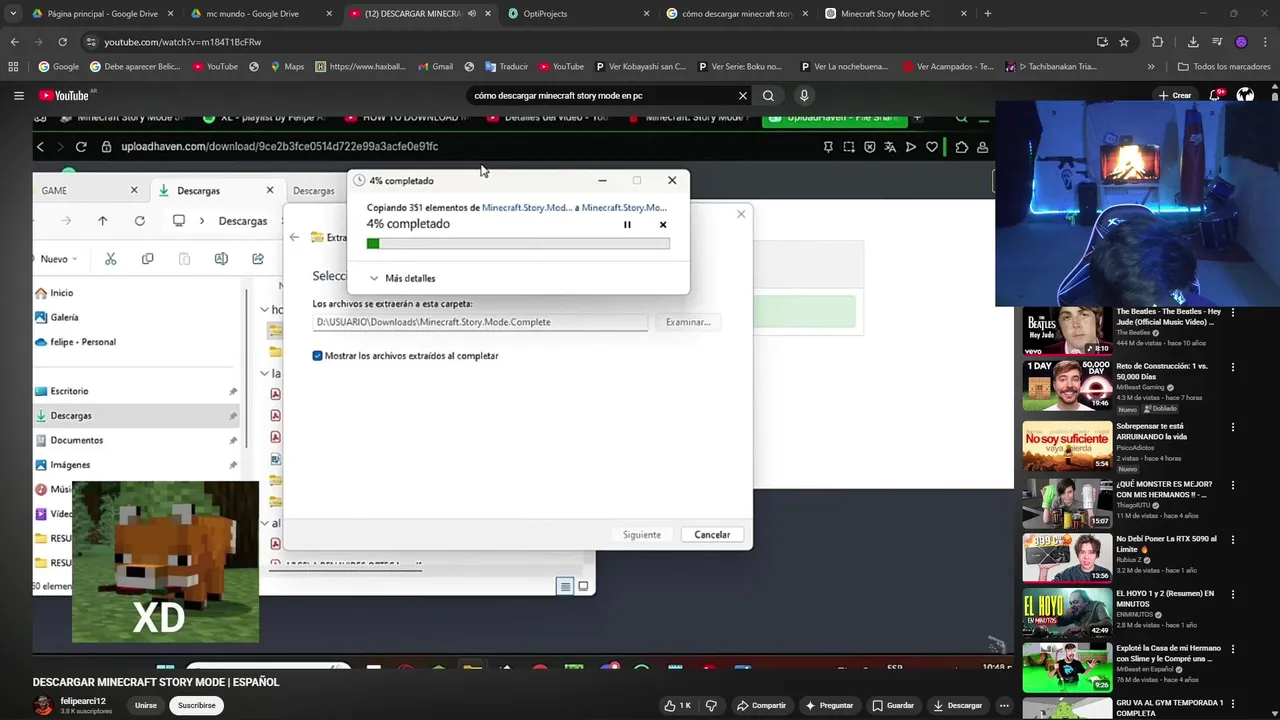Refresh the Explorer Descargas folder
Screen dimensions: 1280x720
pos(139,221)
